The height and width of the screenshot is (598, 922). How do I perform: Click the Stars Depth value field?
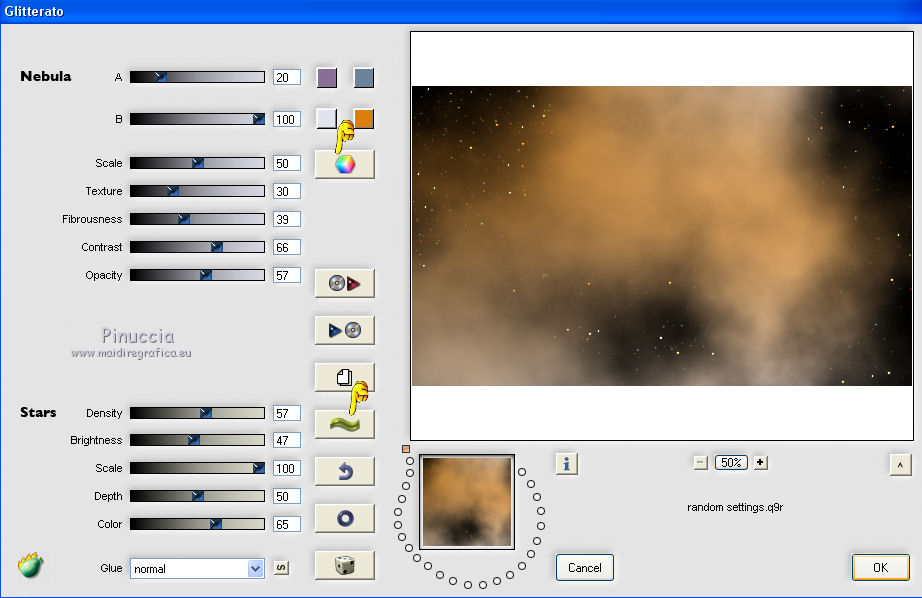point(287,496)
